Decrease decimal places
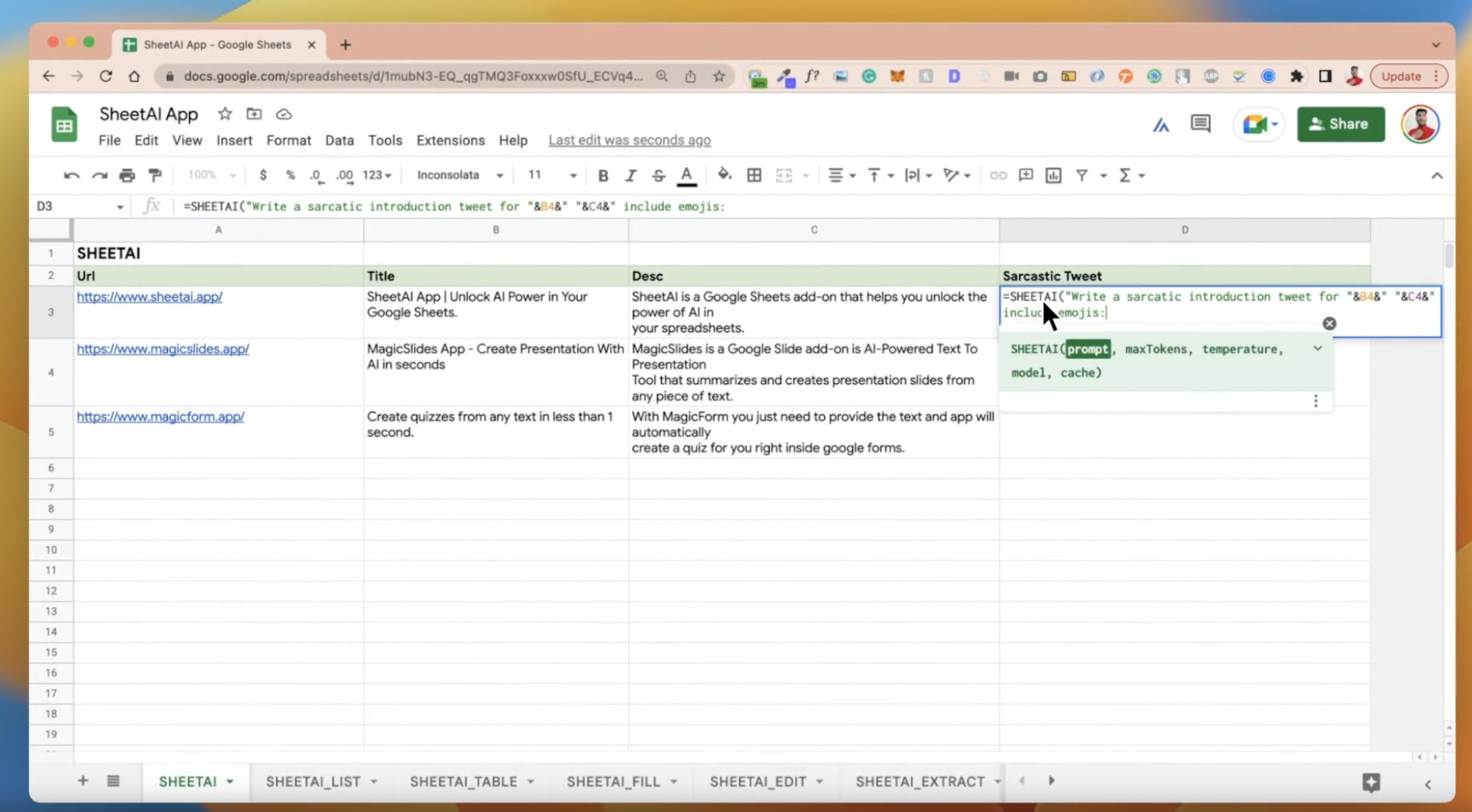 (317, 175)
